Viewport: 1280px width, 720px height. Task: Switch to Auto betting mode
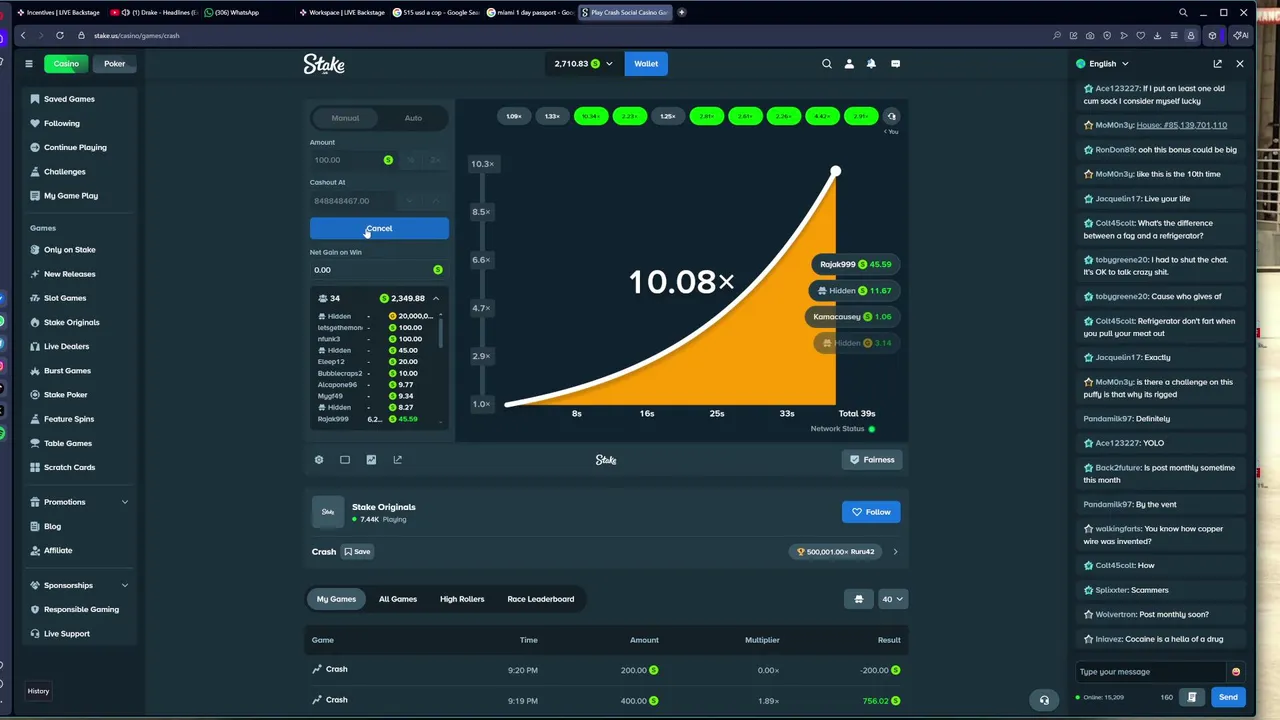tap(413, 118)
